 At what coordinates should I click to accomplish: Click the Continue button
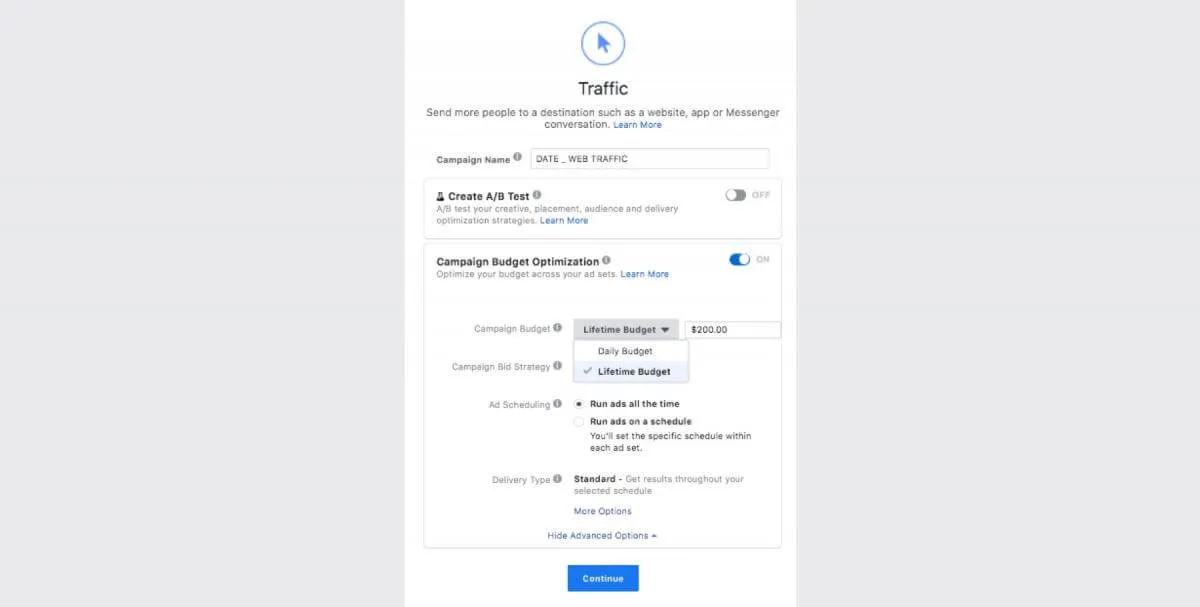(603, 578)
